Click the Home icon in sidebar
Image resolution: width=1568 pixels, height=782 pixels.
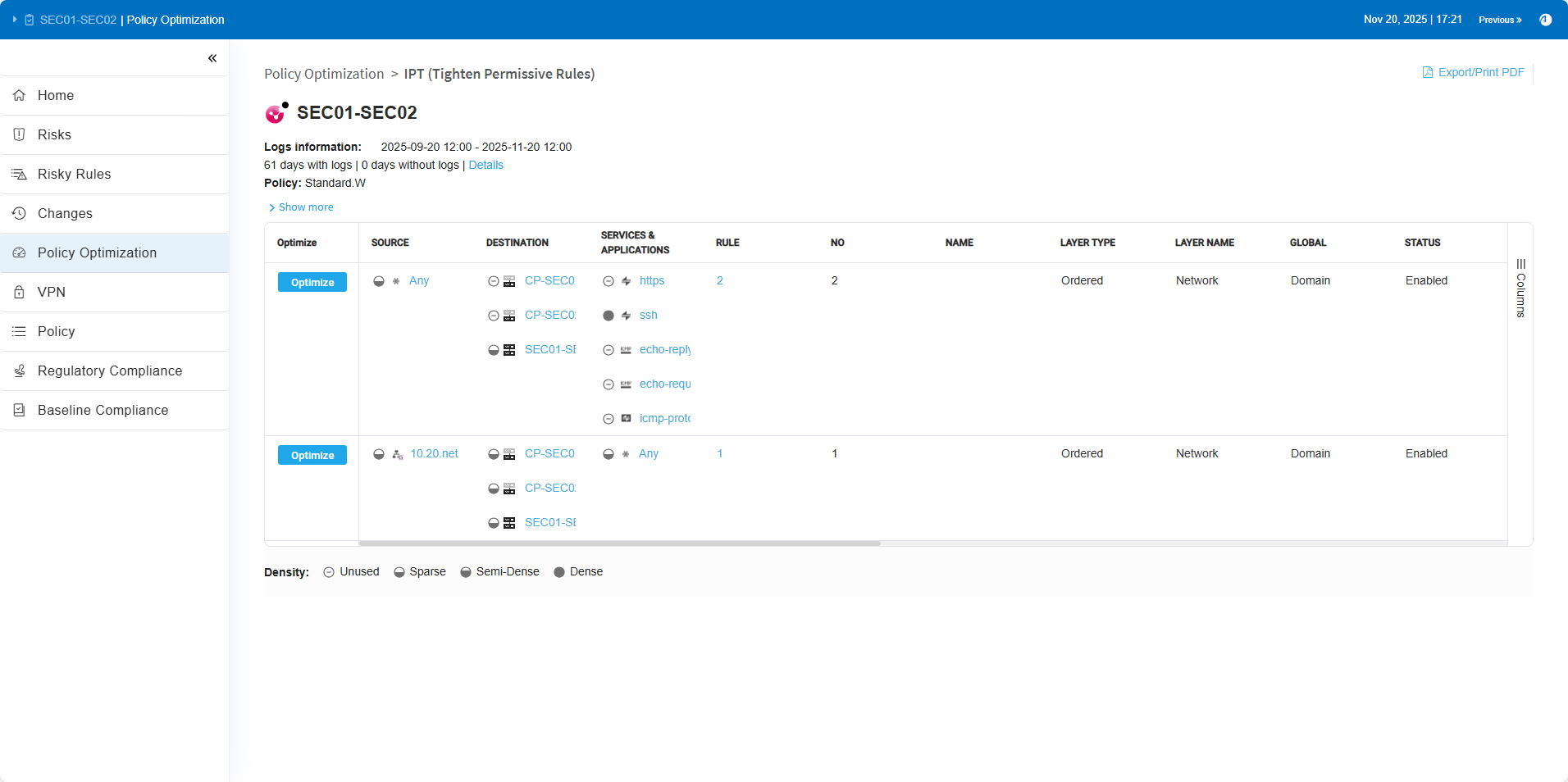click(20, 95)
